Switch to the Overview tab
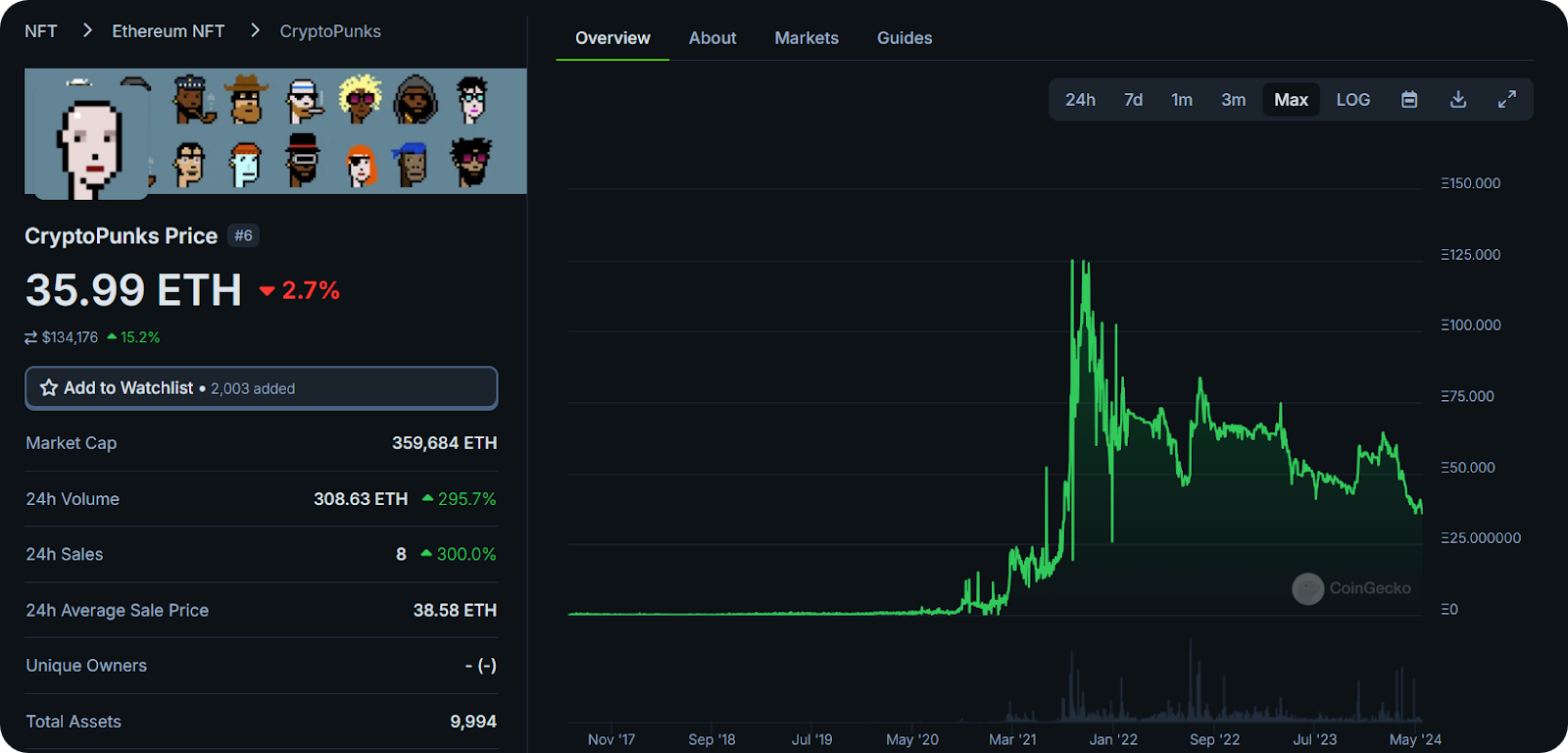This screenshot has width=1568, height=753. [612, 38]
